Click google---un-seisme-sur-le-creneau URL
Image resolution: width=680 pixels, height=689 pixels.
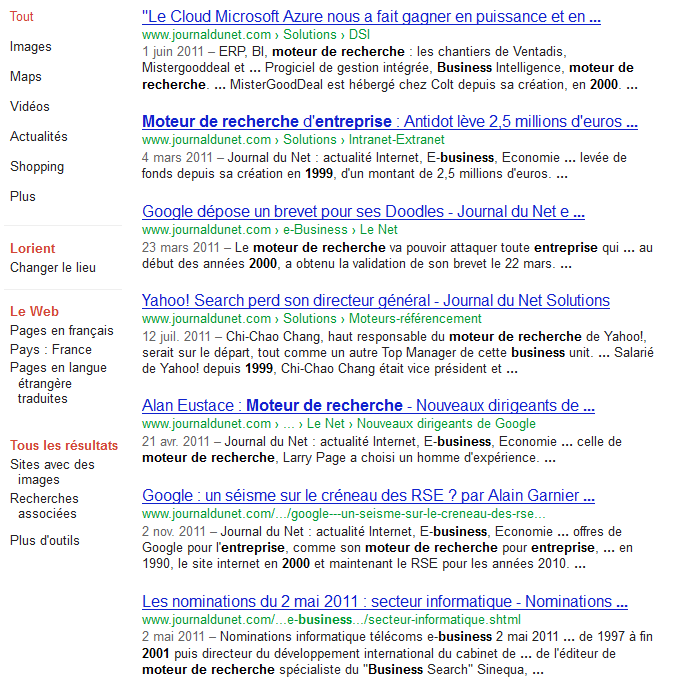[x=344, y=514]
